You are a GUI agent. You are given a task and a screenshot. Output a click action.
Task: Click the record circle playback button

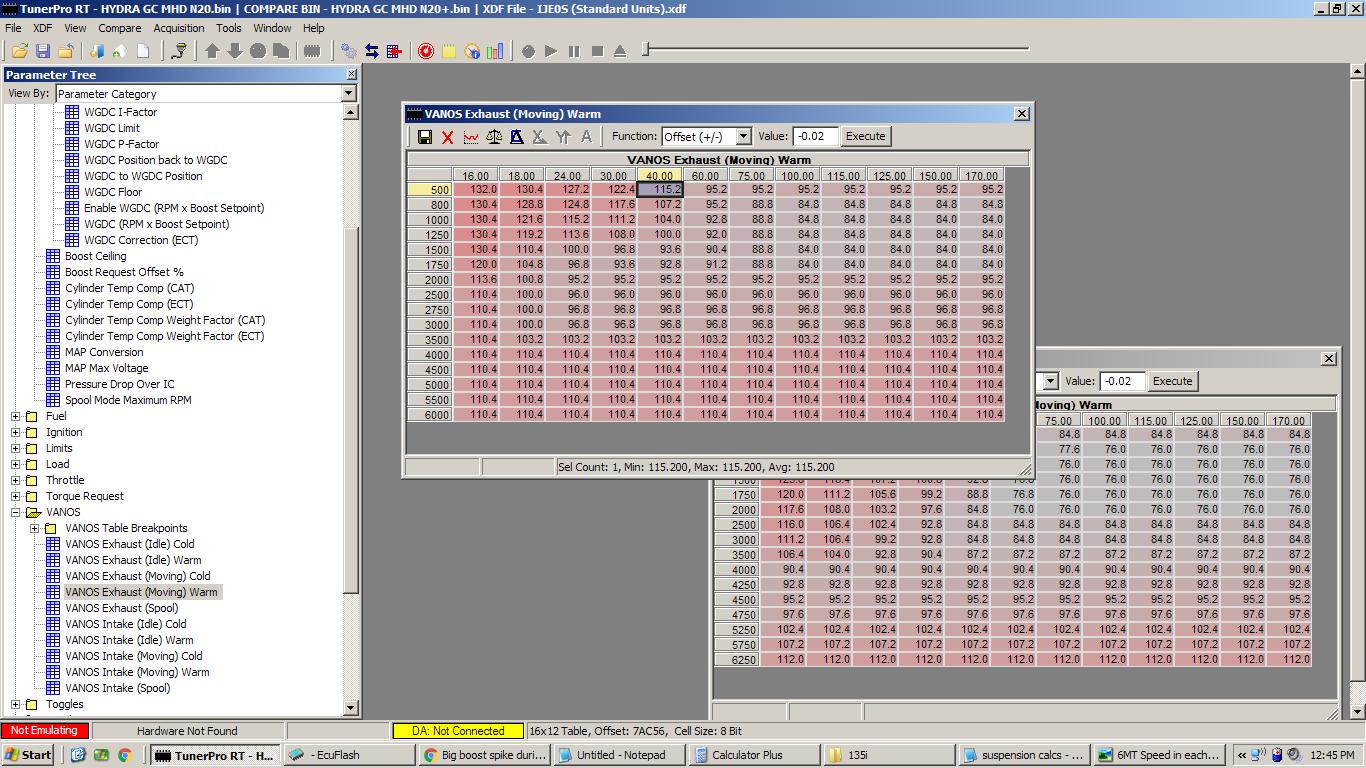click(528, 51)
